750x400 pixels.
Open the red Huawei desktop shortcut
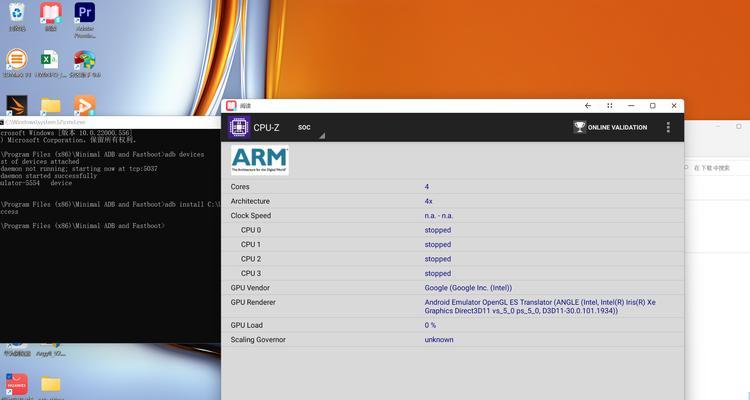coord(17,385)
